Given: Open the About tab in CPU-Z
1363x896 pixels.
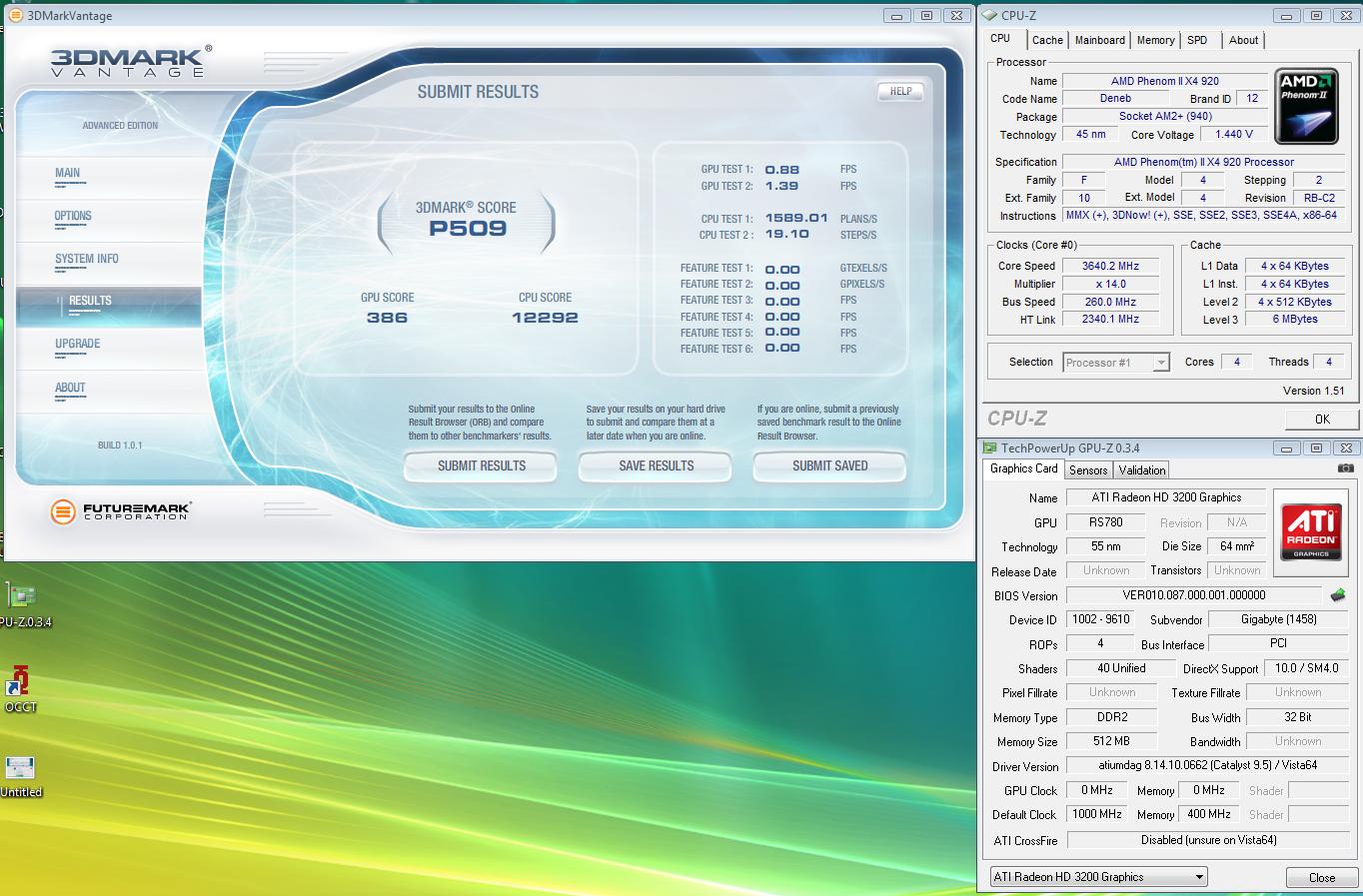Looking at the screenshot, I should (x=1243, y=40).
